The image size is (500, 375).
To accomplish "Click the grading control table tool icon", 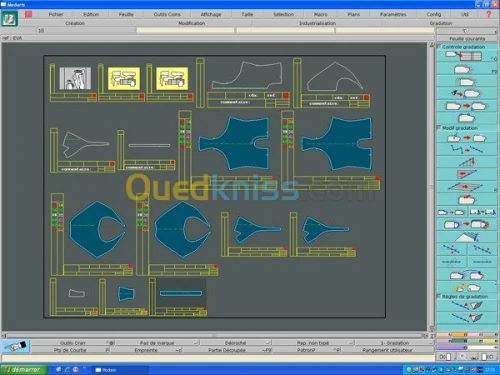I will (x=466, y=56).
